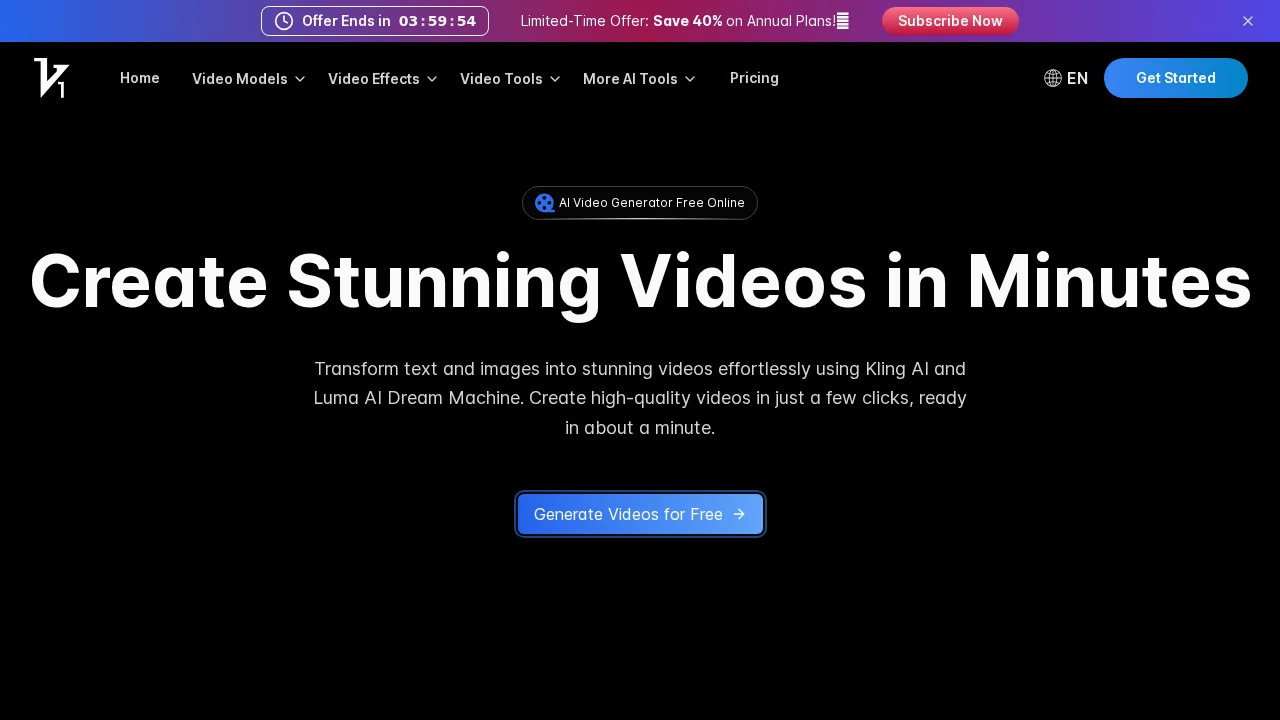Viewport: 1280px width, 720px height.
Task: Click the clock icon in the offer banner
Action: click(284, 21)
